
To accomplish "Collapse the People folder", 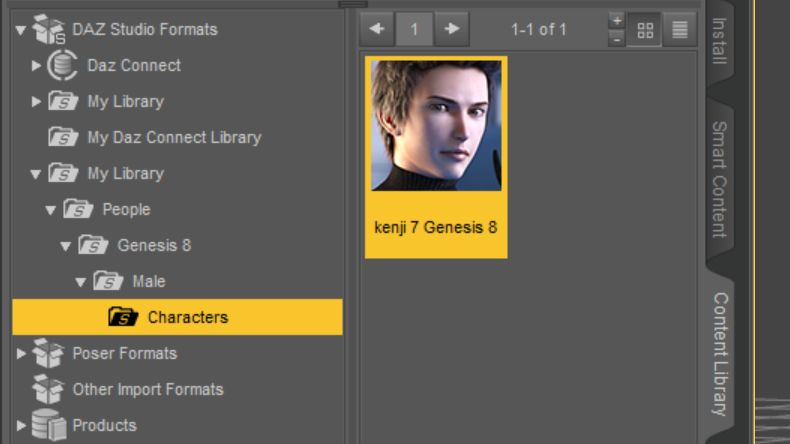I will 50,210.
